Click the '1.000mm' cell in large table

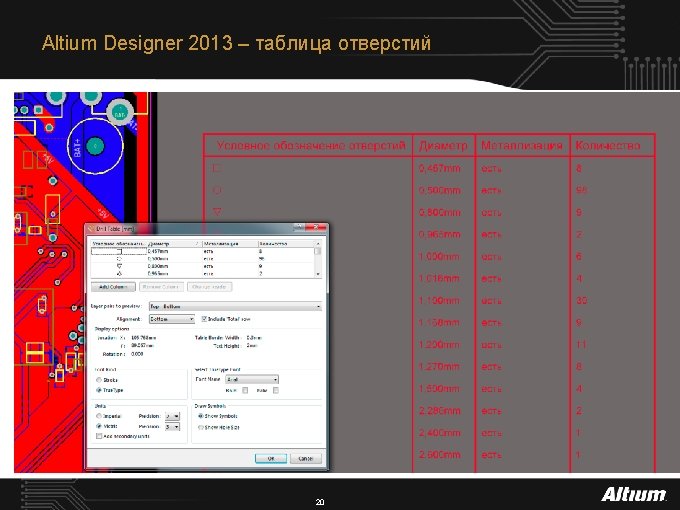pyautogui.click(x=439, y=256)
